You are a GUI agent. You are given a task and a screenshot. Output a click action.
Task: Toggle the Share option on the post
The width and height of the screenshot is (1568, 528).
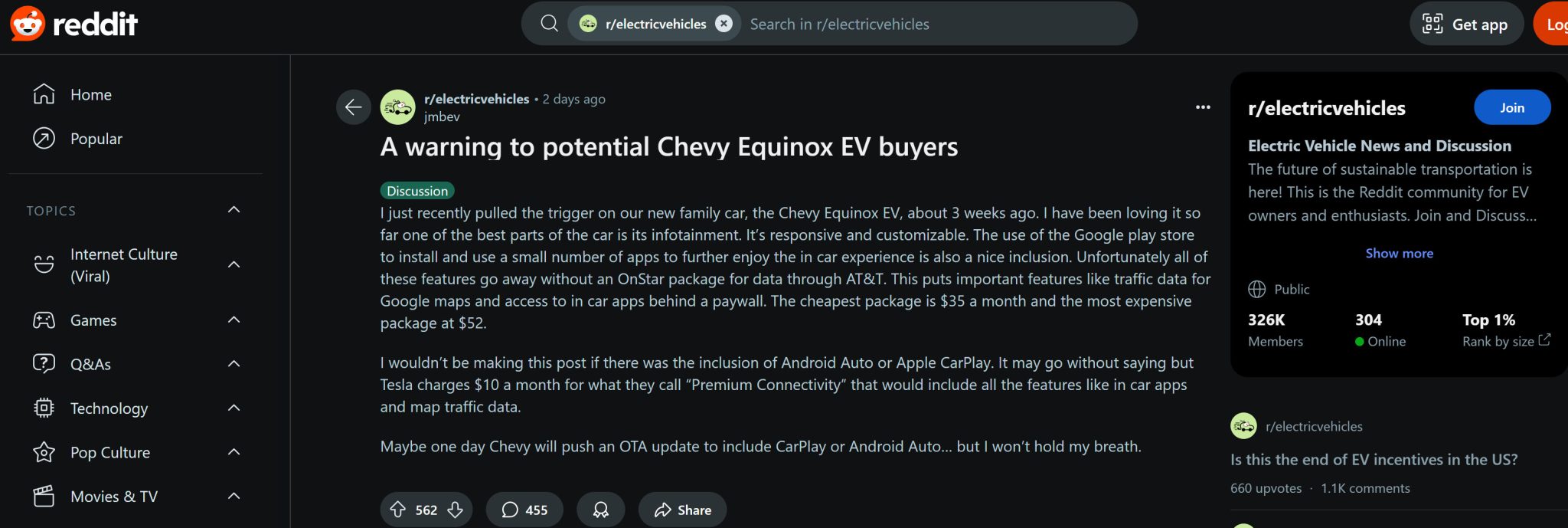[681, 509]
